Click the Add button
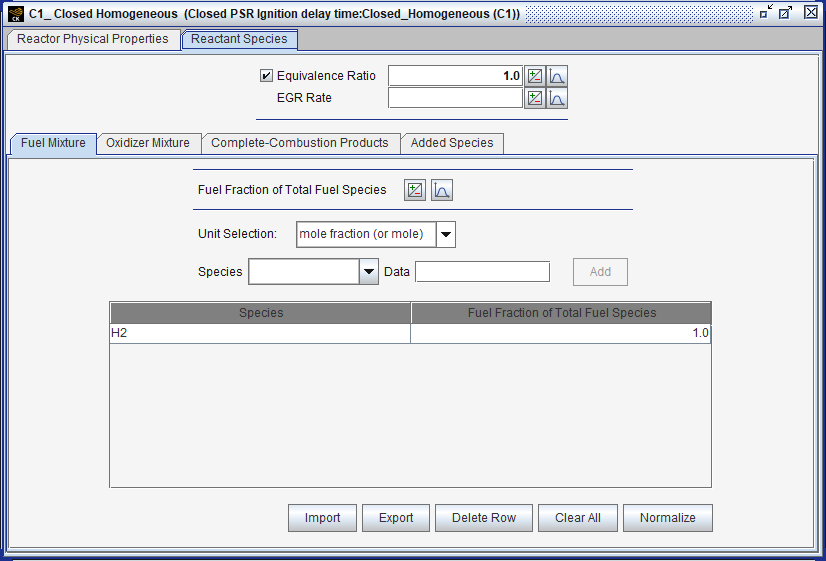The height and width of the screenshot is (561, 826). [601, 272]
